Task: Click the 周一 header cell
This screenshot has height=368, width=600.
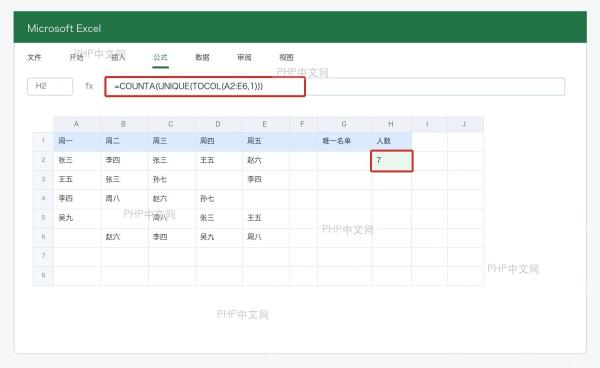Action: [77, 141]
